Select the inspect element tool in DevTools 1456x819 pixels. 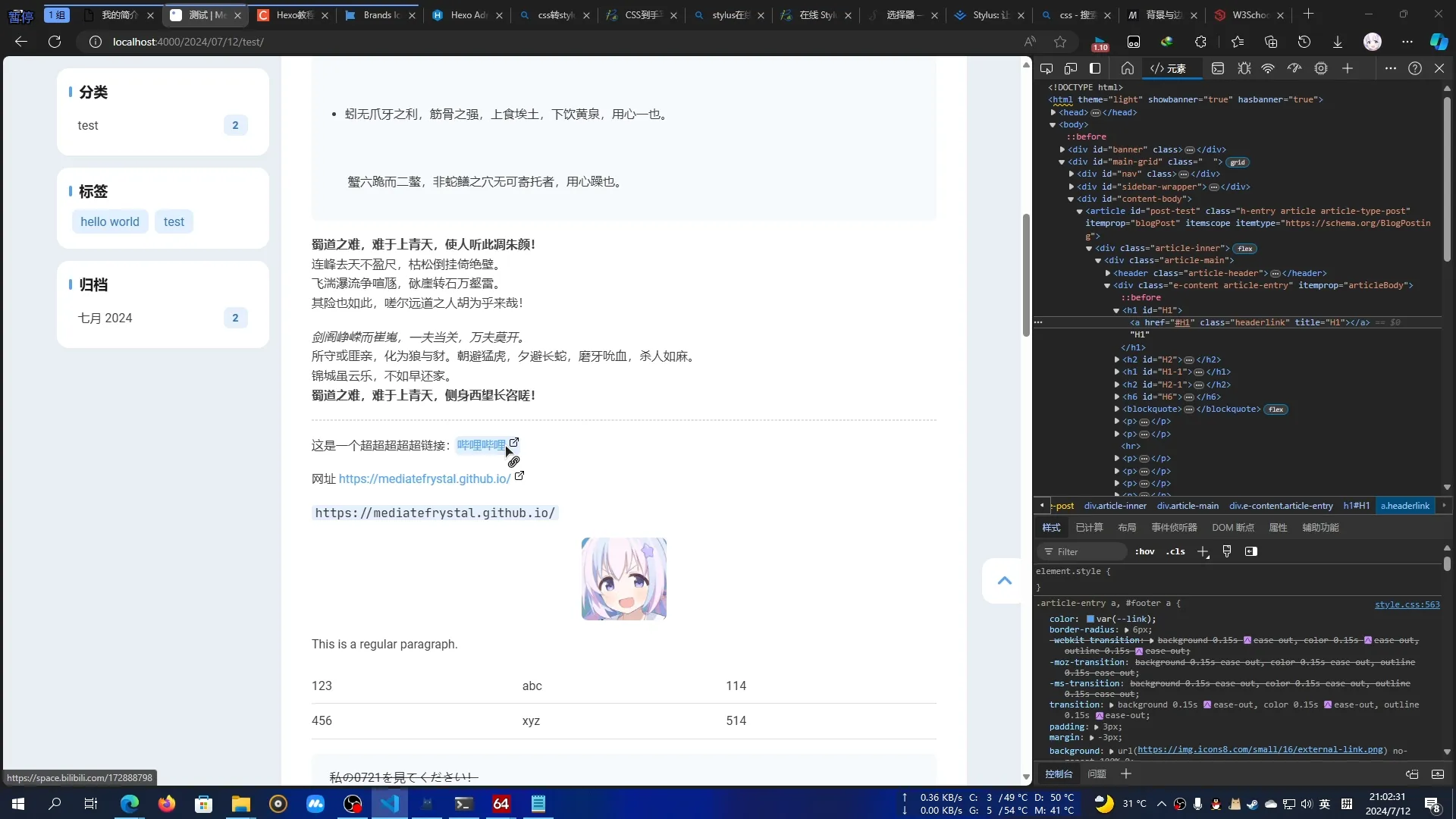1047,68
